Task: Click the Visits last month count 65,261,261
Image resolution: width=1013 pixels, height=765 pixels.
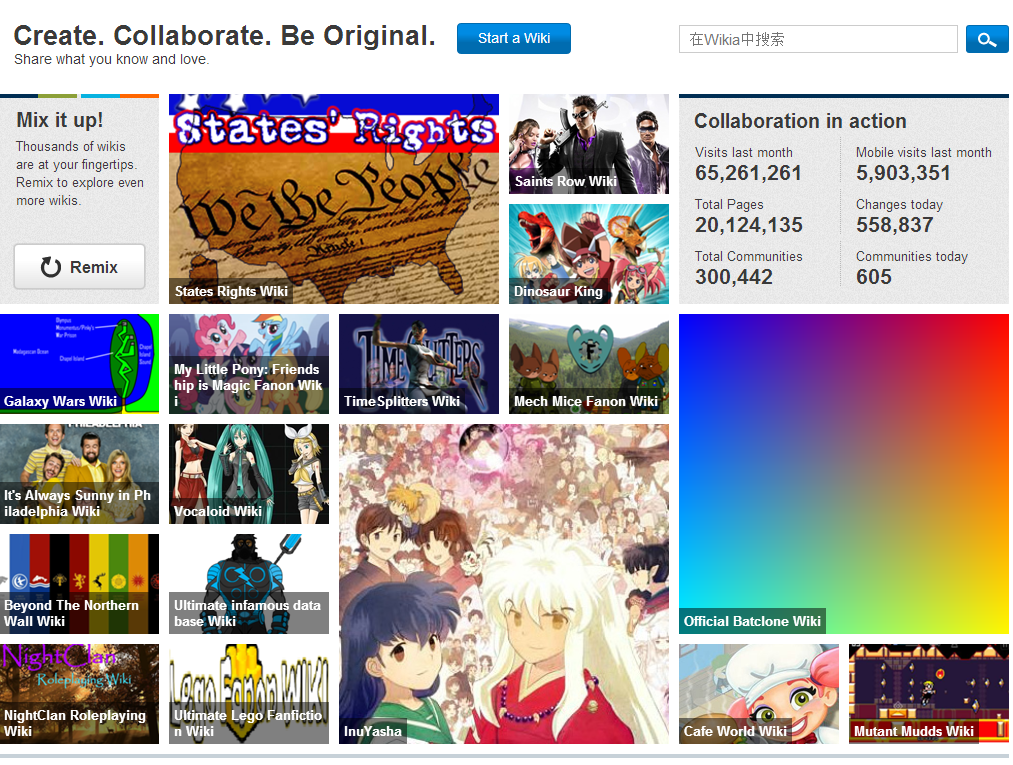Action: pyautogui.click(x=748, y=173)
